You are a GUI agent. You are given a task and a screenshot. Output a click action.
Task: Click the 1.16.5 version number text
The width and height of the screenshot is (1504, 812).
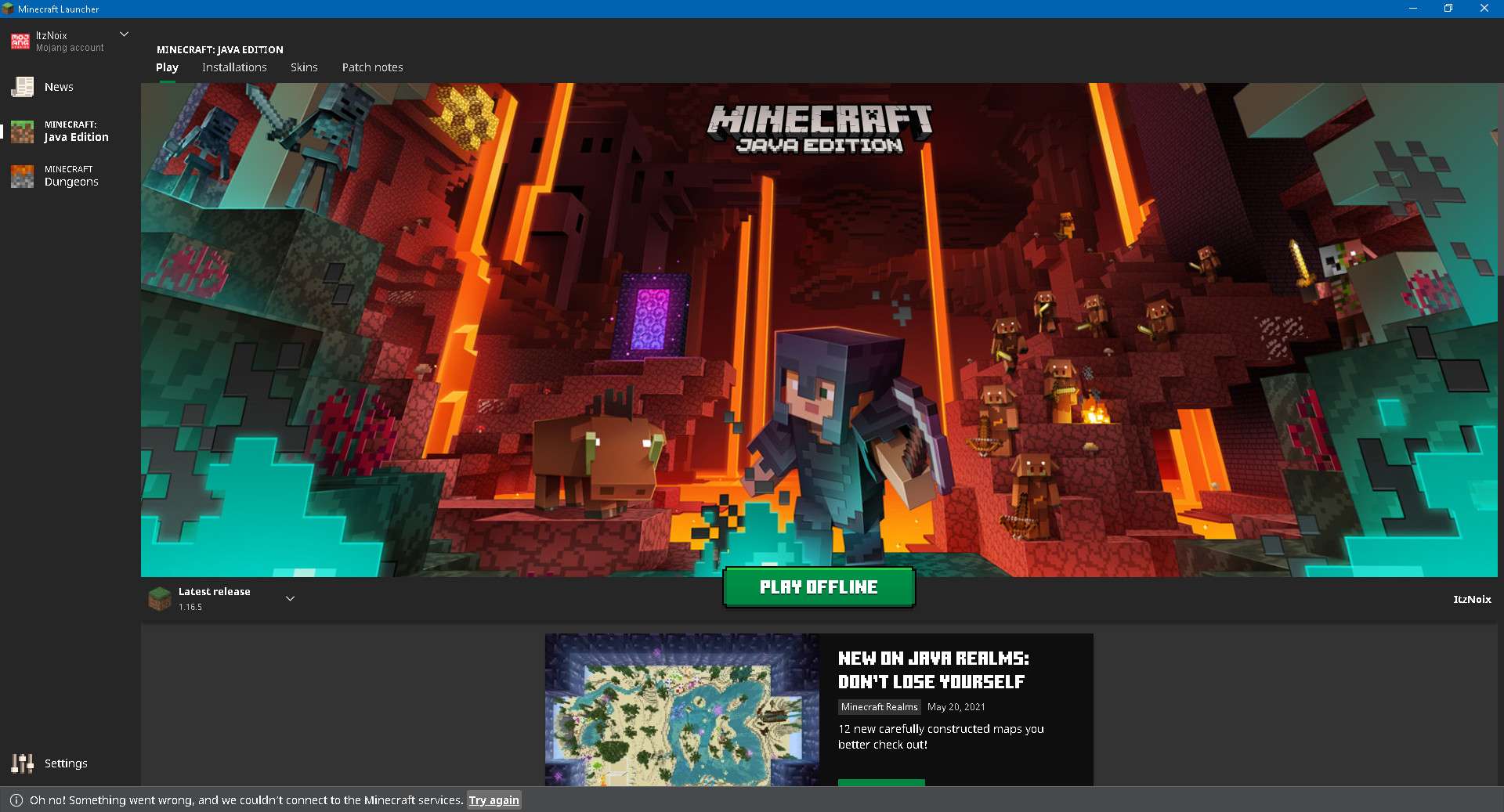190,607
